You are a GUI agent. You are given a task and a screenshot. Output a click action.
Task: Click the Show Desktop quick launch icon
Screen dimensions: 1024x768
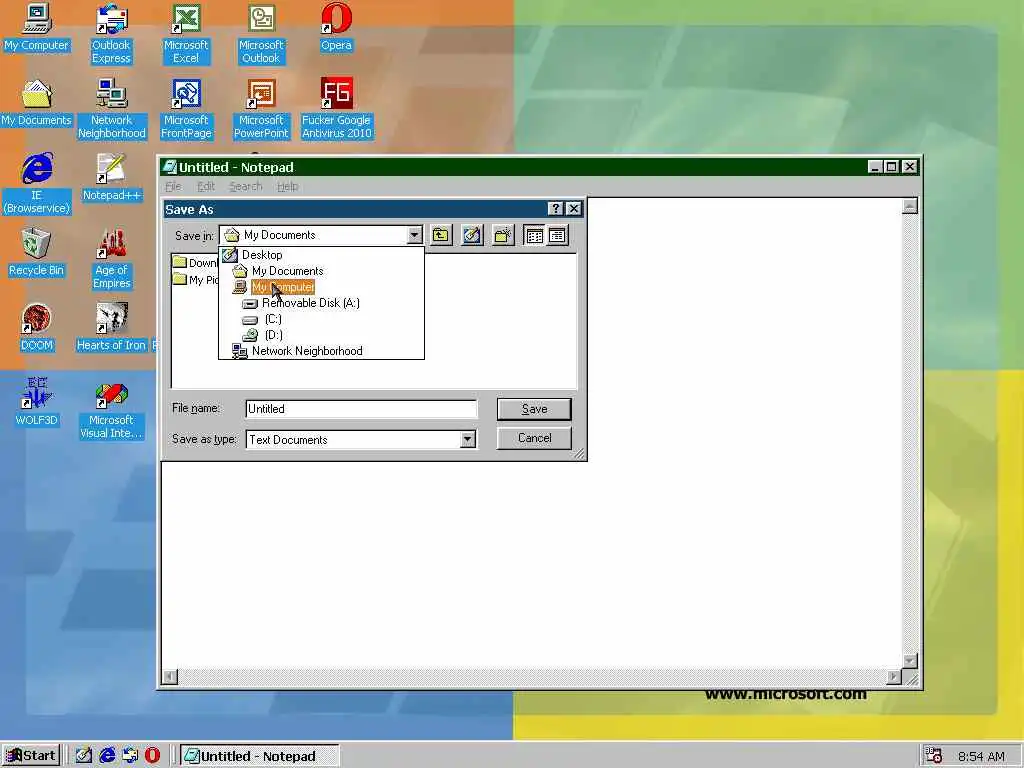pyautogui.click(x=84, y=756)
